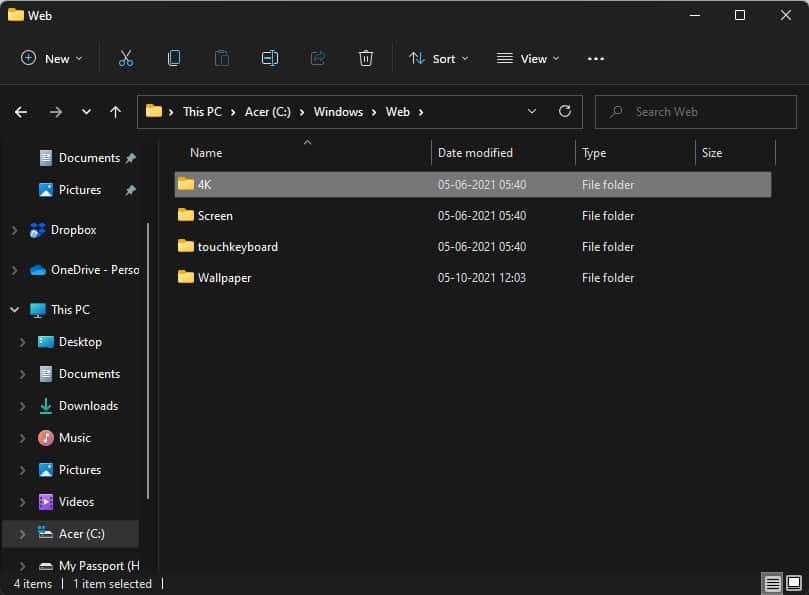The height and width of the screenshot is (595, 809).
Task: Switch to details view from status bar
Action: point(772,583)
